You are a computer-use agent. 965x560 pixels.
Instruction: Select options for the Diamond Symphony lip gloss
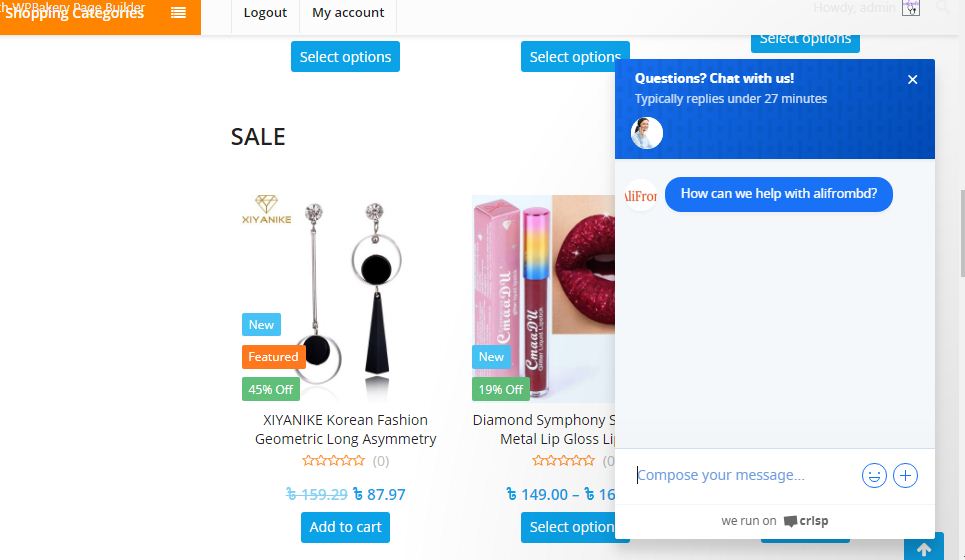[568, 527]
